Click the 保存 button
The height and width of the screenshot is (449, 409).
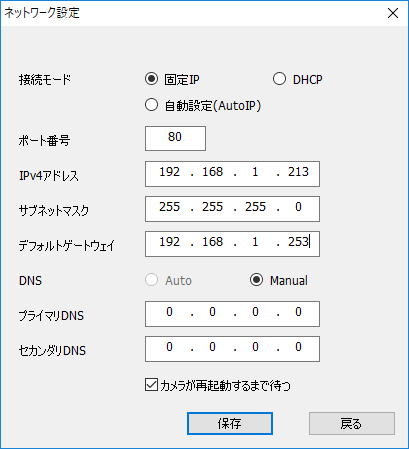click(230, 423)
